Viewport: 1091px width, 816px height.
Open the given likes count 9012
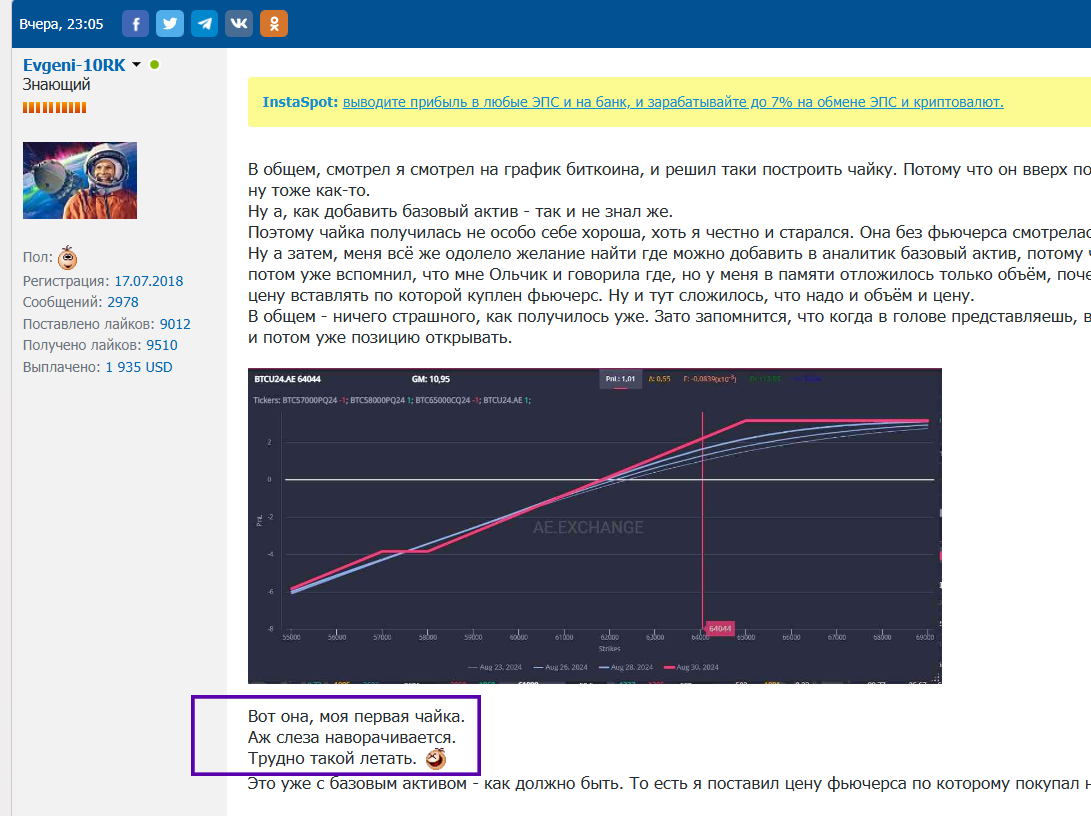(x=175, y=324)
